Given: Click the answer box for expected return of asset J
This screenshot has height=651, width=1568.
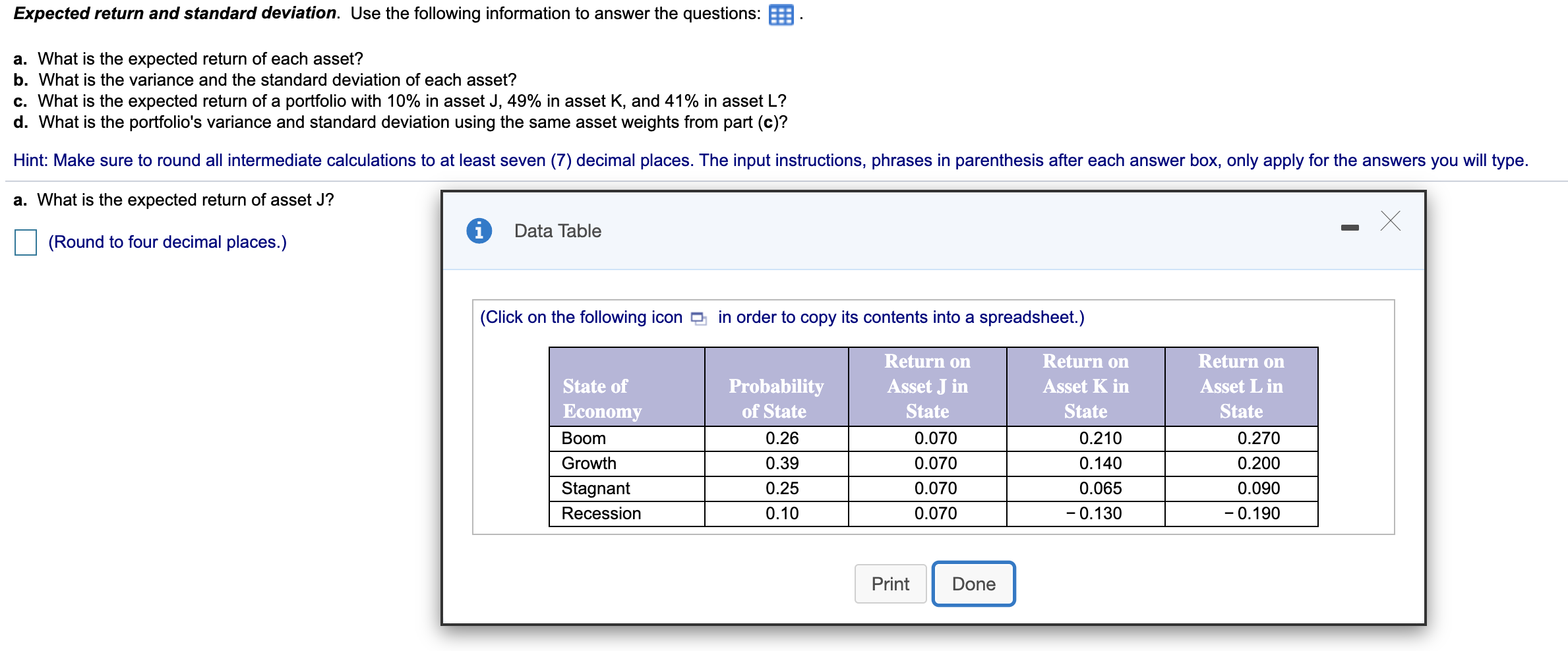Looking at the screenshot, I should pyautogui.click(x=24, y=243).
